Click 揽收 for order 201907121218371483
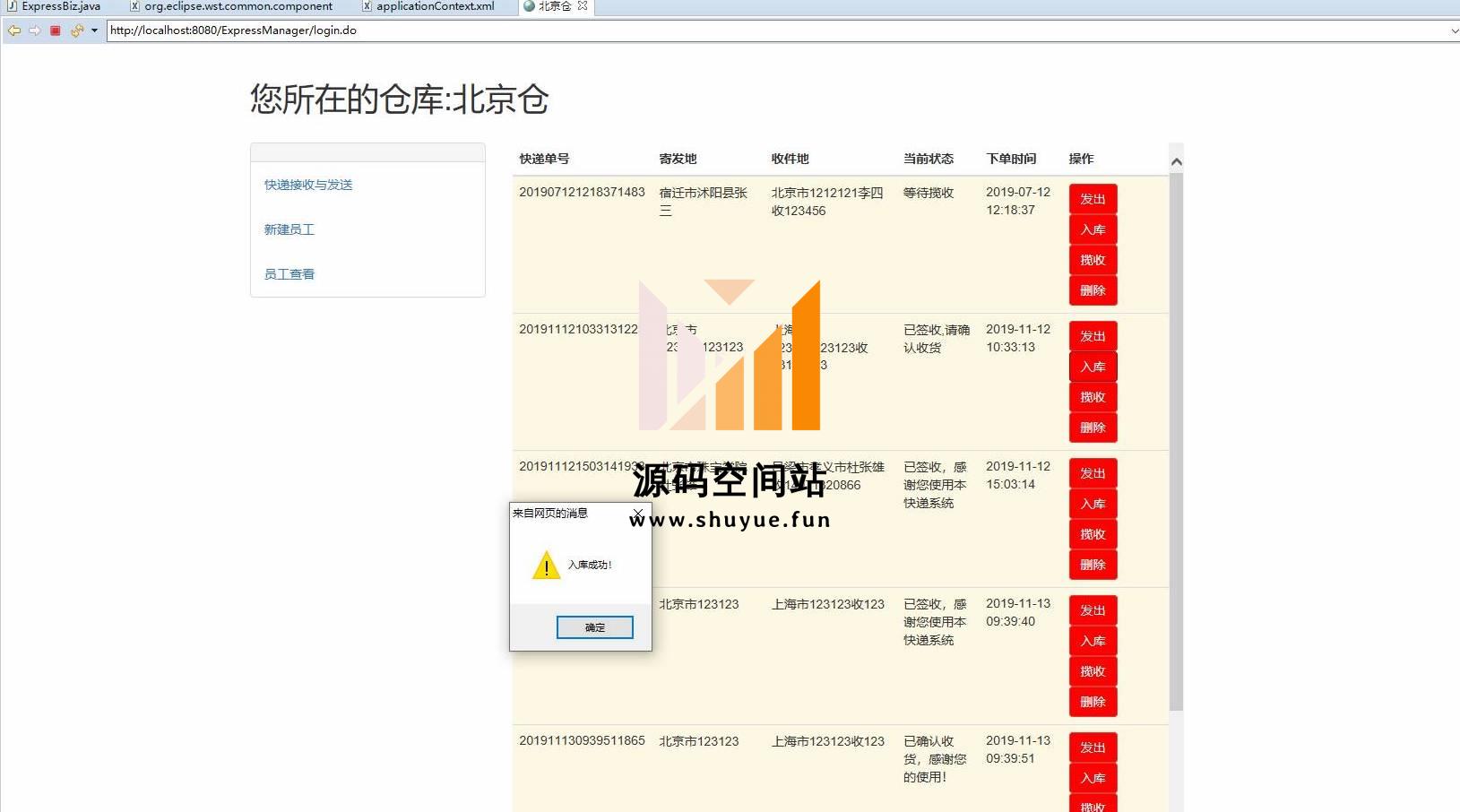 [1093, 260]
